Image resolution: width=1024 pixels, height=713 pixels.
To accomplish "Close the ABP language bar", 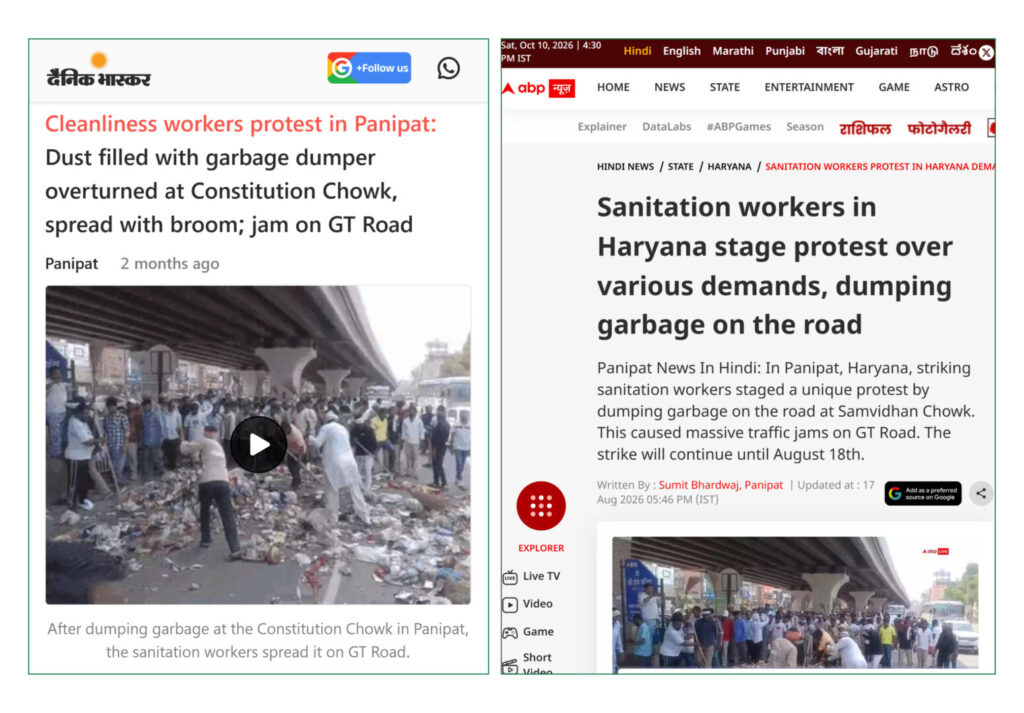I will point(986,52).
